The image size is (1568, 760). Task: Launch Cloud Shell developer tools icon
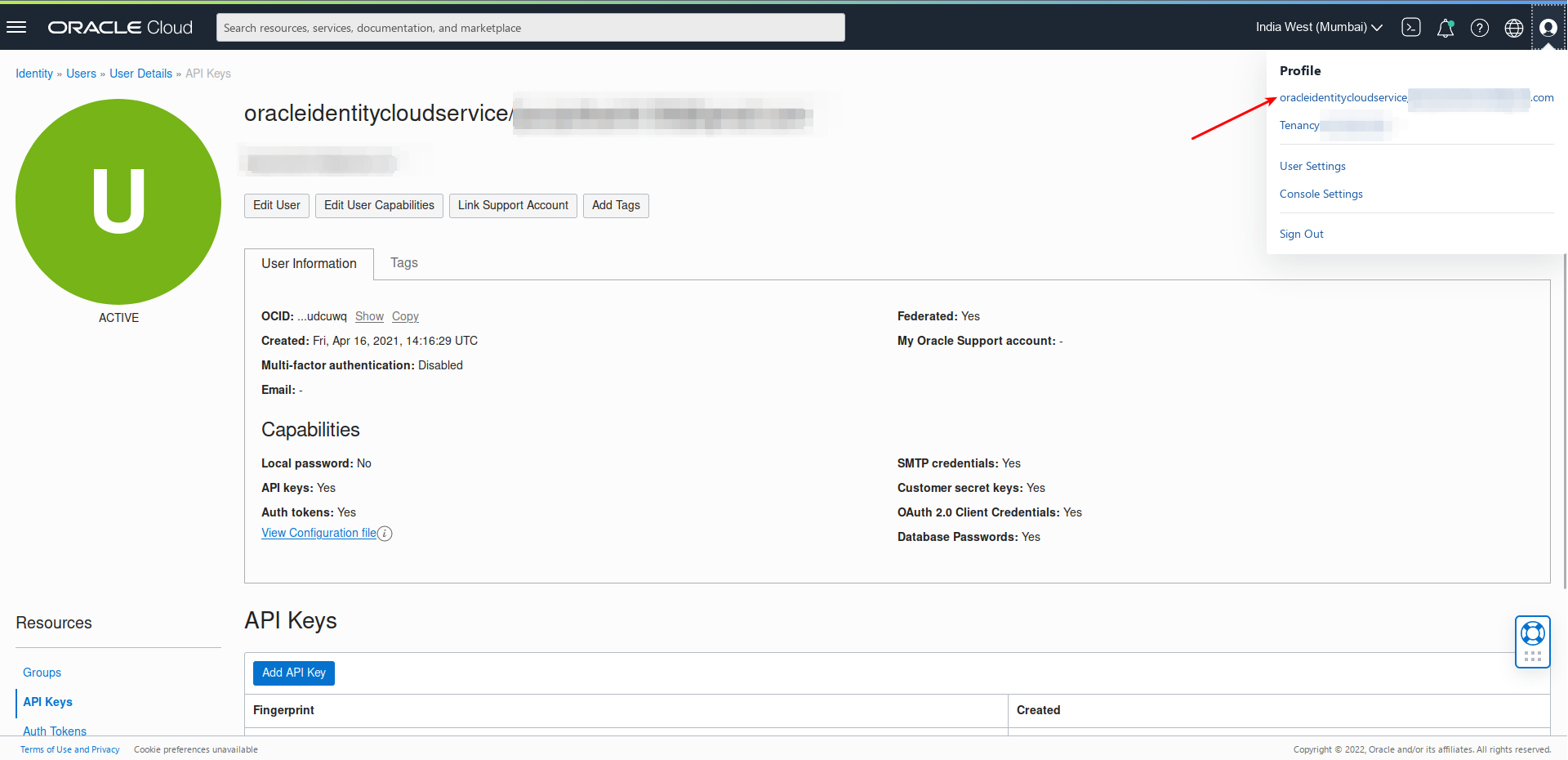tap(1410, 28)
